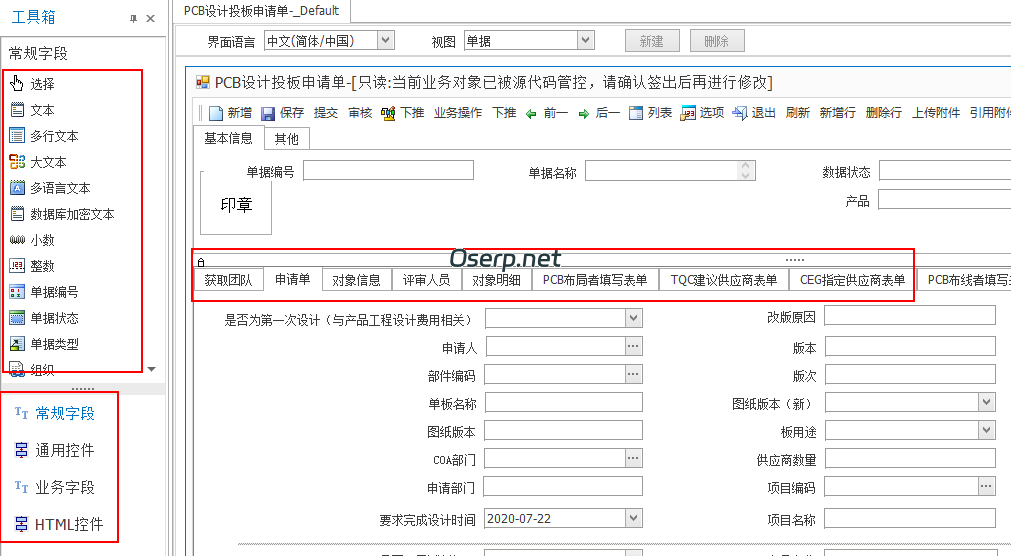Click the 下推 icon next to 审核
This screenshot has height=556, width=1011.
click(x=388, y=114)
